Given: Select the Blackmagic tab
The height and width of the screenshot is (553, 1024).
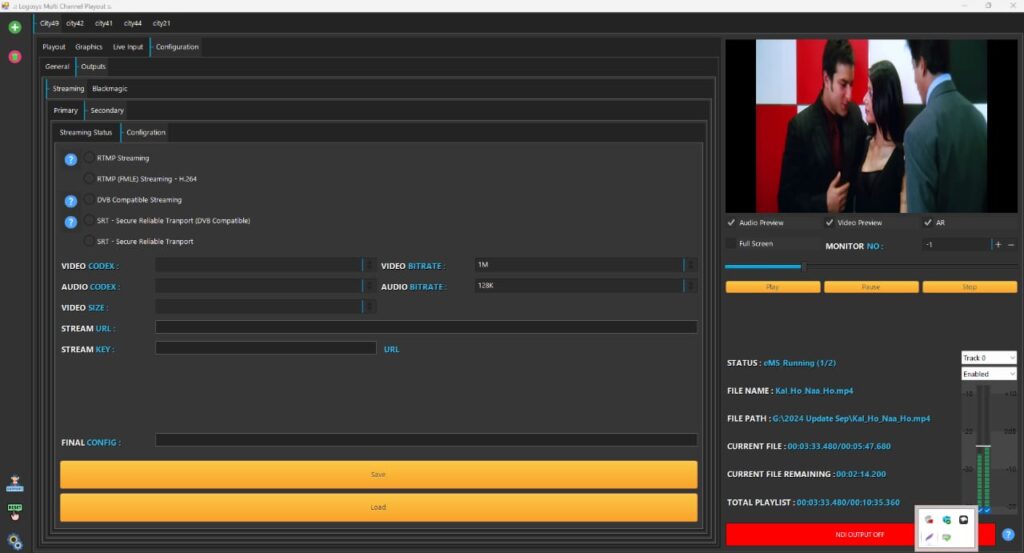Looking at the screenshot, I should tap(110, 89).
